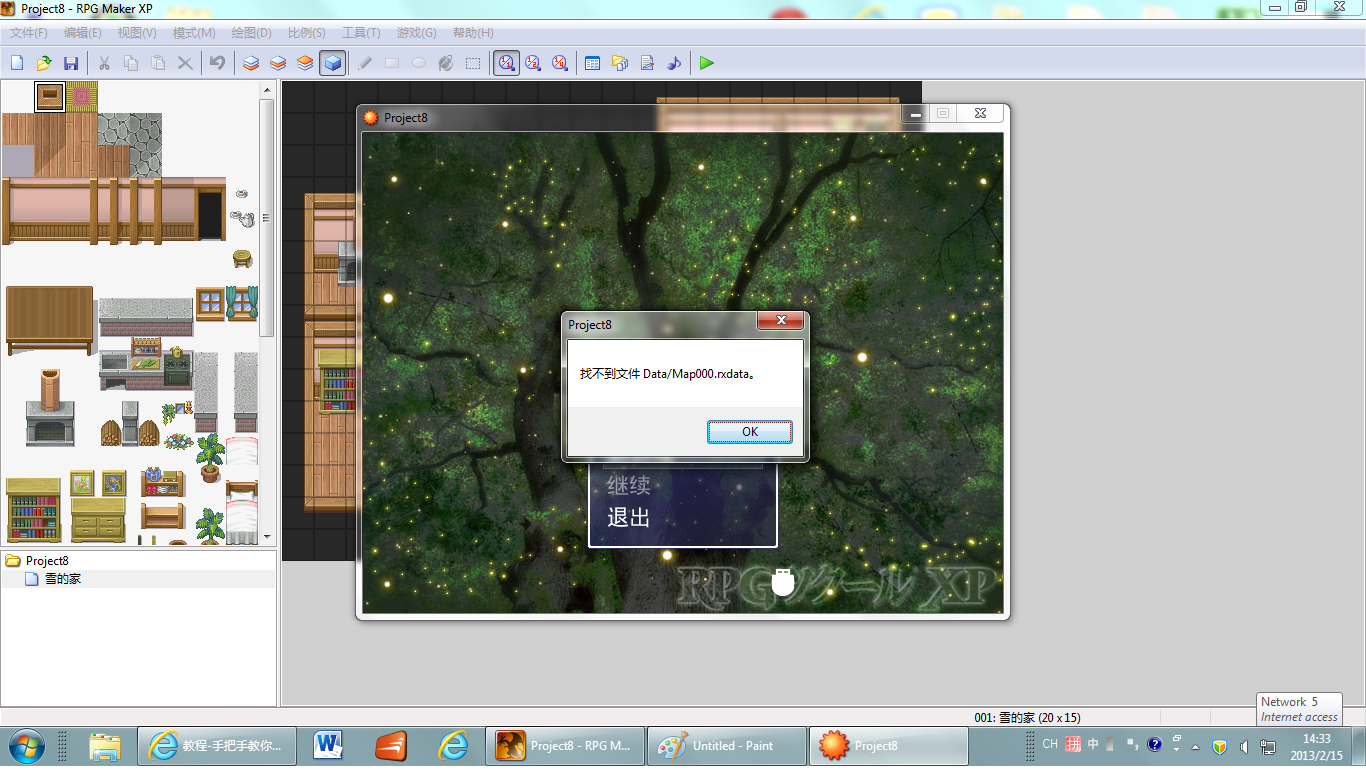Open the 编辑(E) menu
Image resolution: width=1366 pixels, height=770 pixels.
[83, 33]
